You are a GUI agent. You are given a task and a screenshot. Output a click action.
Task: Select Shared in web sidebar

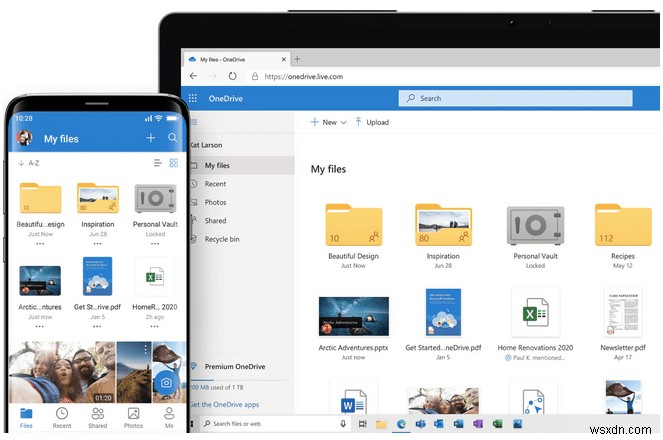pyautogui.click(x=241, y=221)
